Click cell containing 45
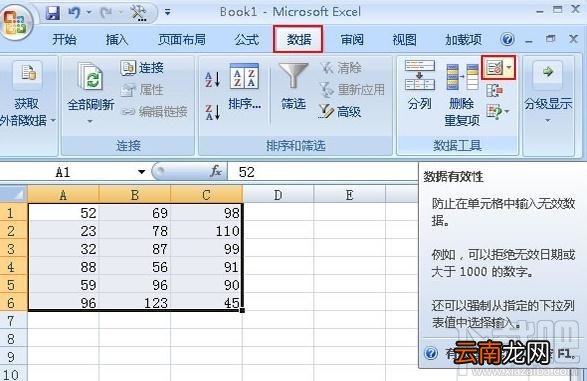Viewport: 587px width, 381px height. (207, 302)
